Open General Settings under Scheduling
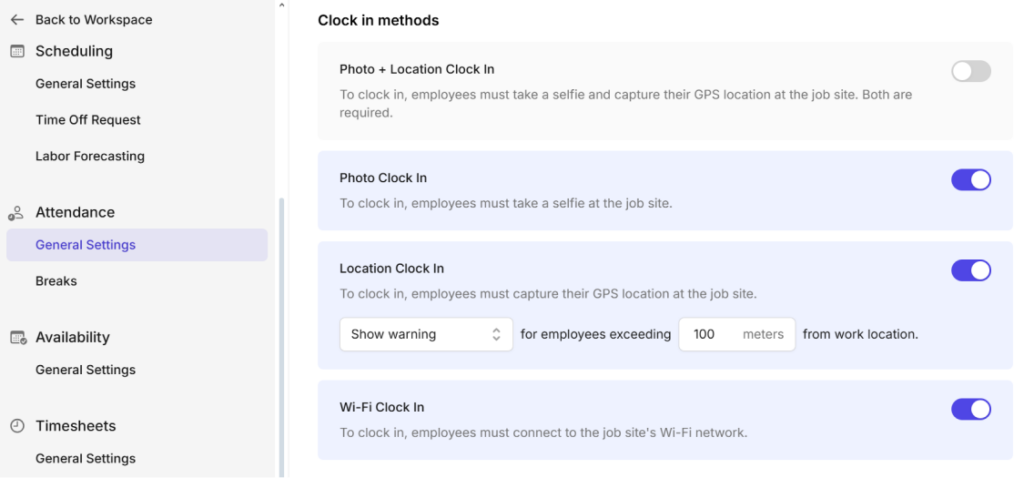 (x=86, y=84)
